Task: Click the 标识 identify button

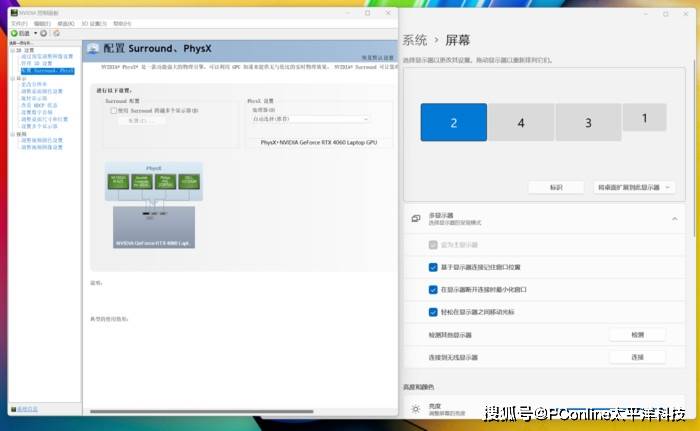Action: 556,188
